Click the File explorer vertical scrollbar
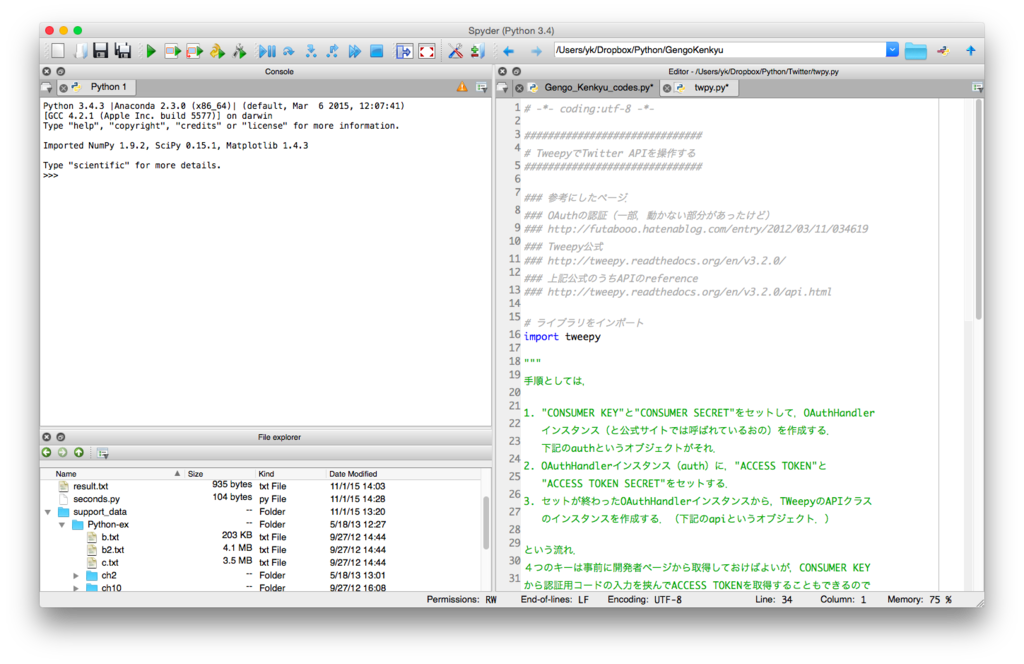Image resolution: width=1024 pixels, height=664 pixels. pos(485,522)
